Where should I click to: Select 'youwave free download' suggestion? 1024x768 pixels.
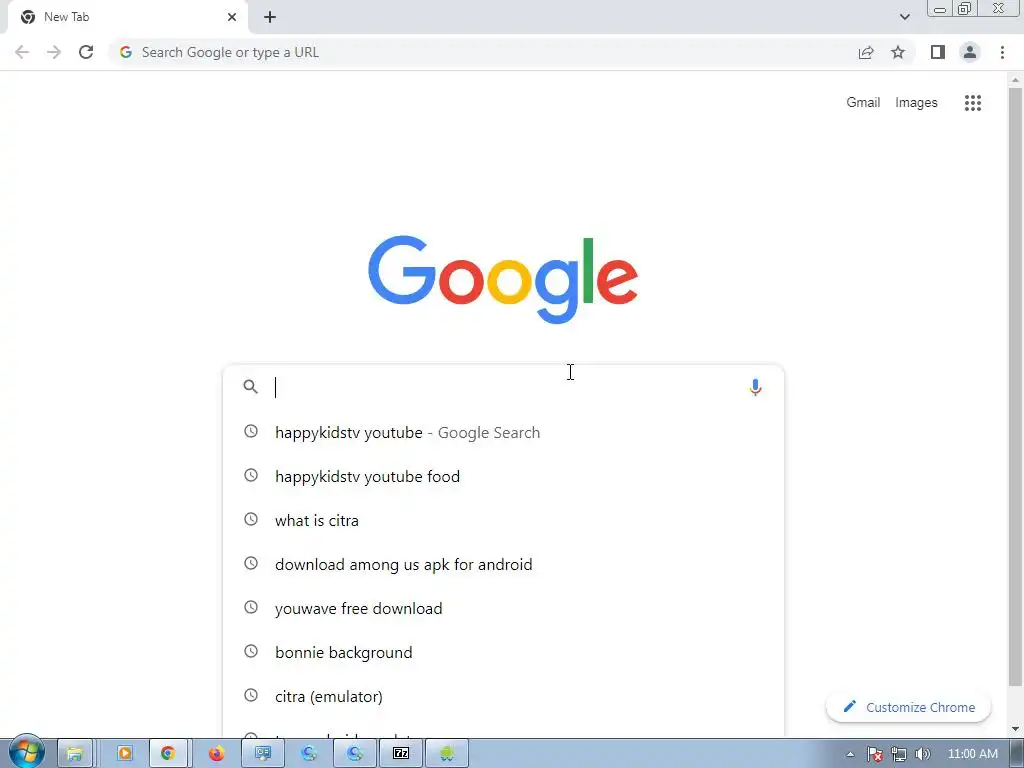[503, 608]
